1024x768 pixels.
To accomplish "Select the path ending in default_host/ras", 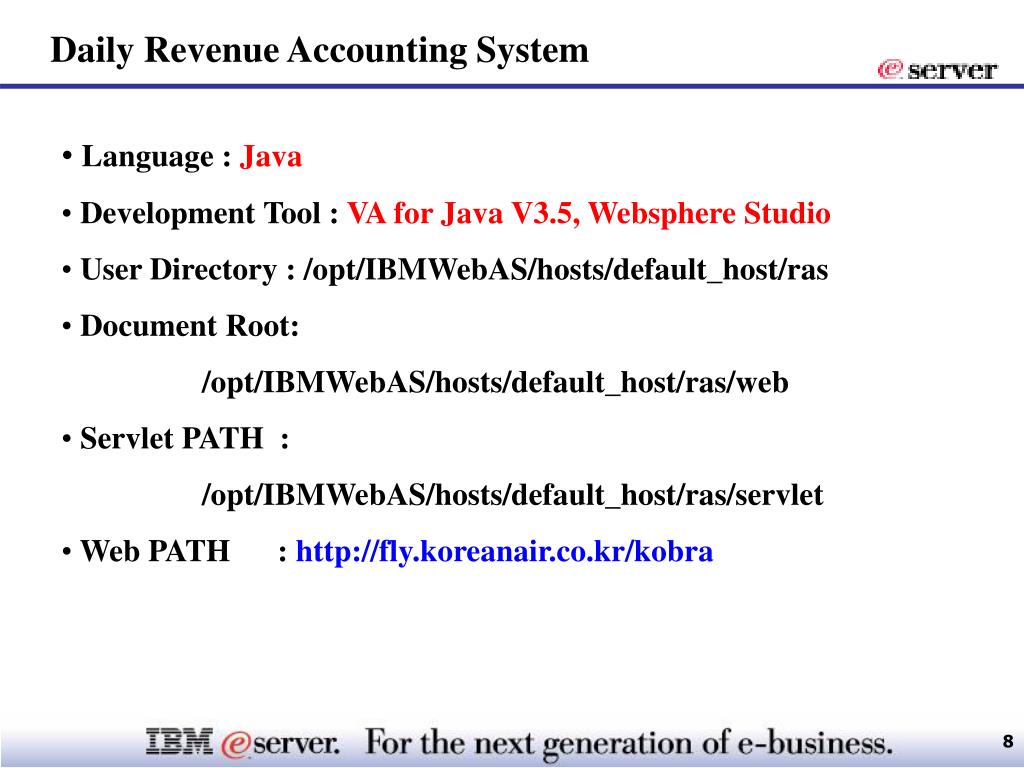I will coord(566,270).
